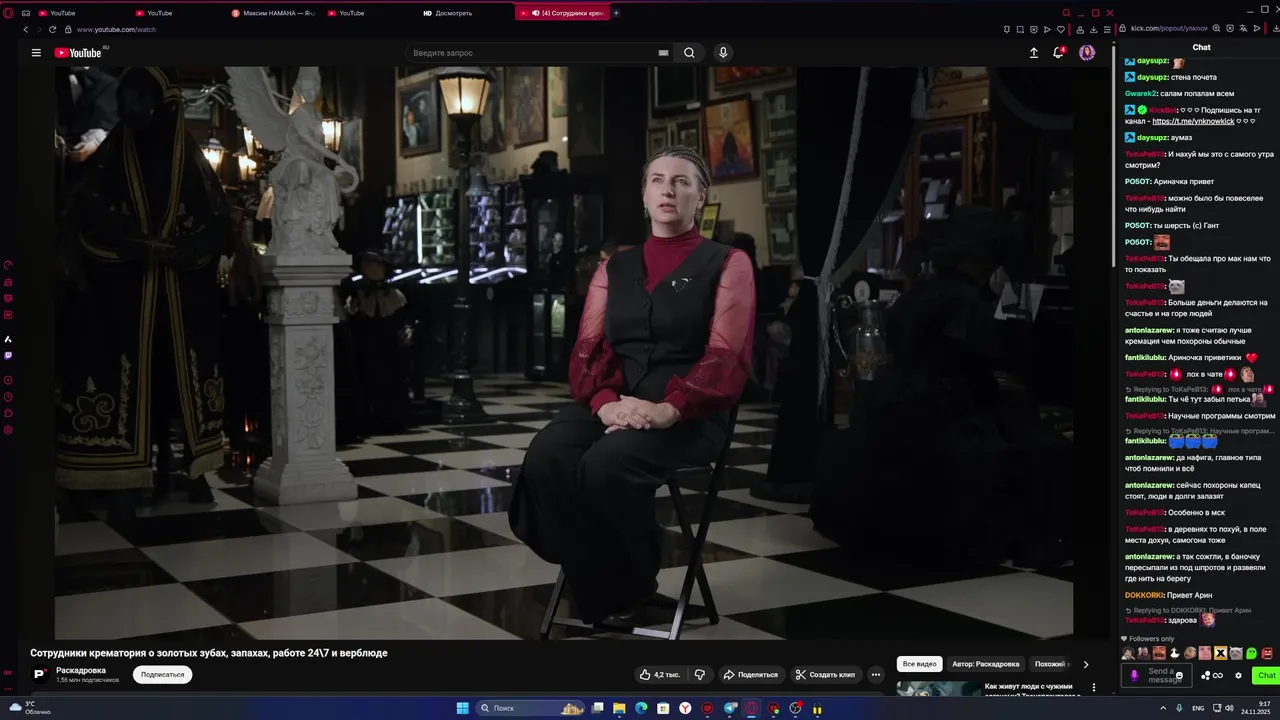1280x720 pixels.
Task: Open the Opera workspaces icon beside the tabs
Action: point(26,13)
